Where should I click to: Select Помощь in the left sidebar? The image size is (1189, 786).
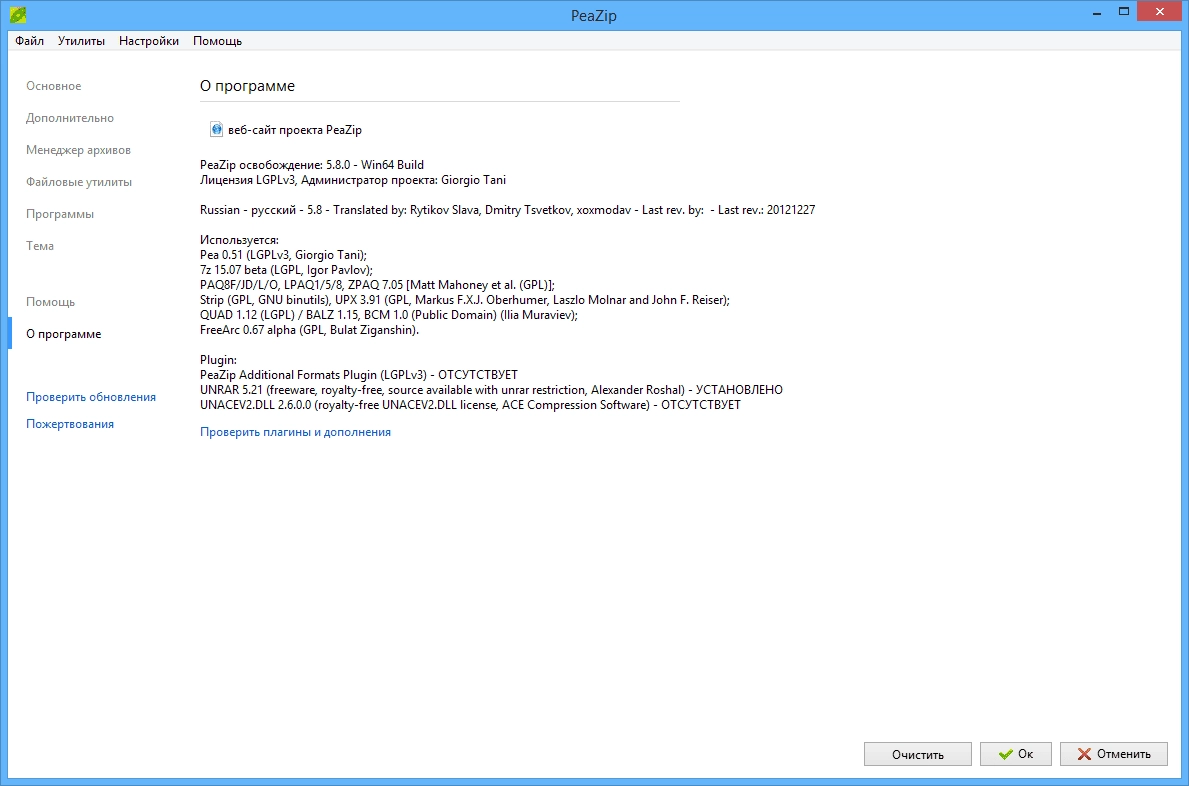[x=50, y=302]
